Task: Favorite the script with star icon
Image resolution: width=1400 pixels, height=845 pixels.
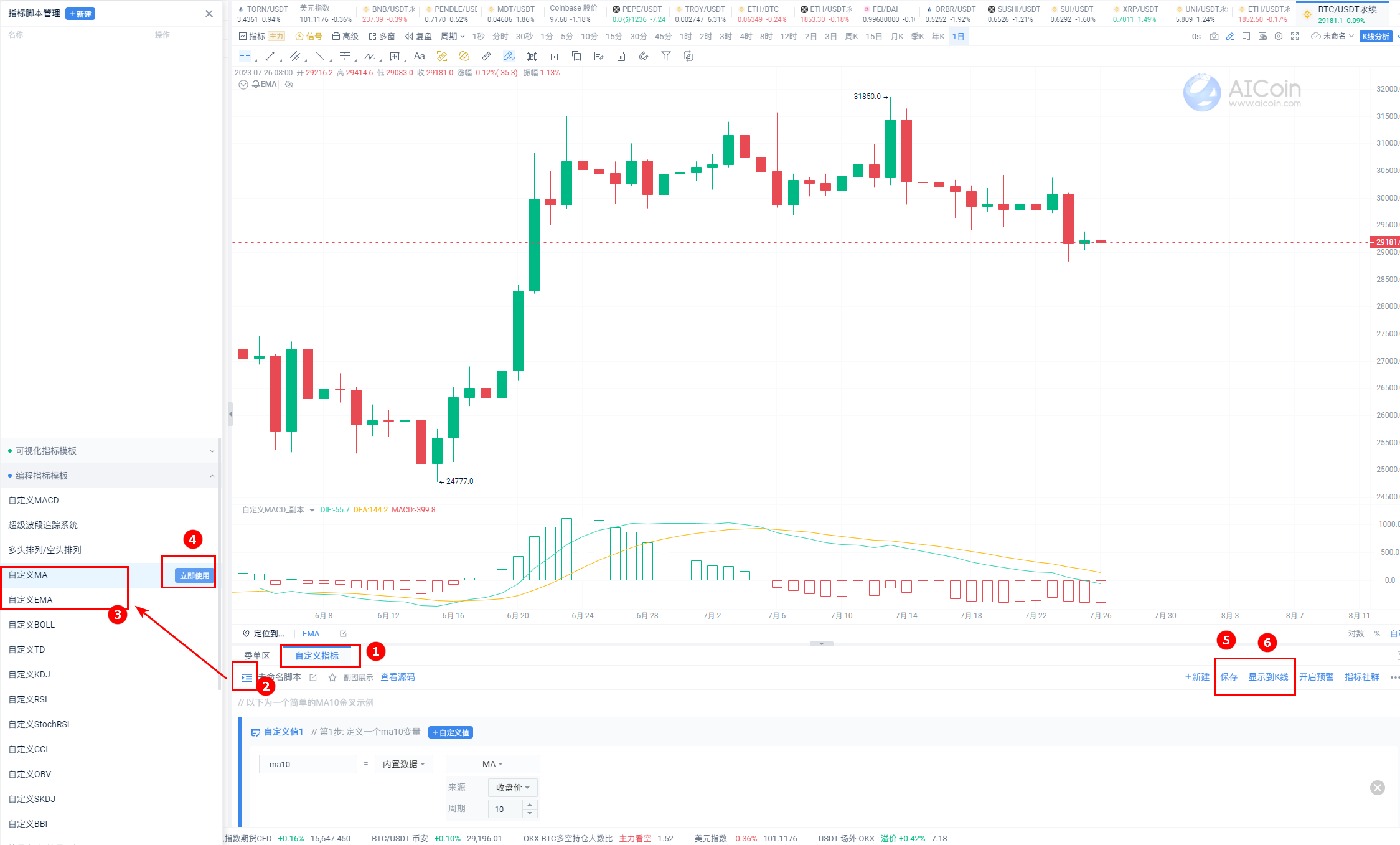Action: 332,677
